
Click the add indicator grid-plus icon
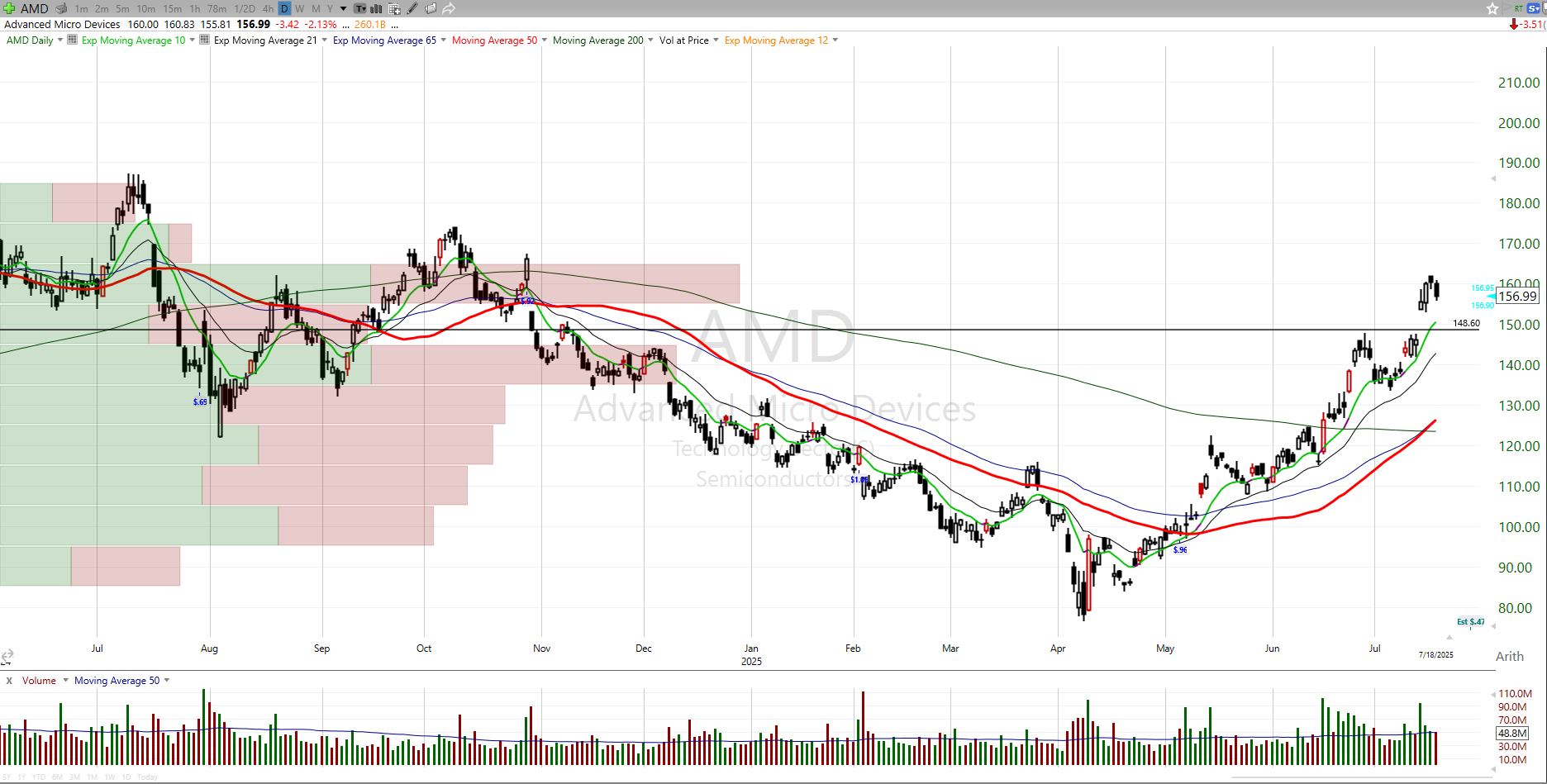(x=394, y=9)
